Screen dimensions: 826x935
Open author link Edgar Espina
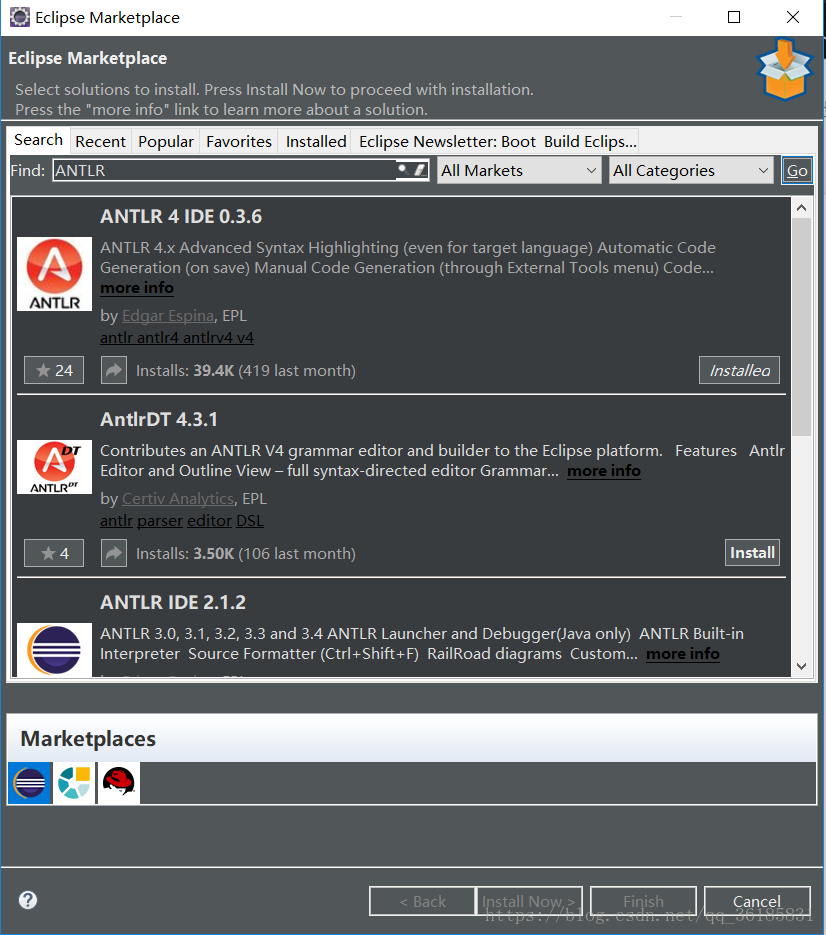[x=168, y=315]
